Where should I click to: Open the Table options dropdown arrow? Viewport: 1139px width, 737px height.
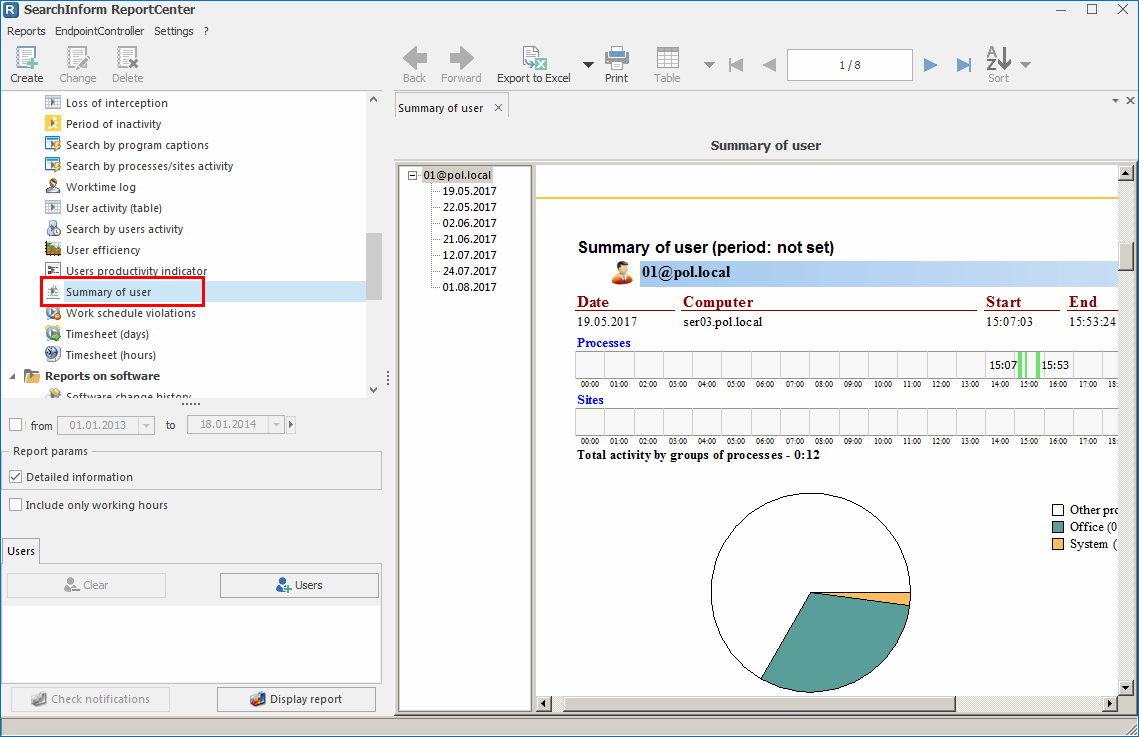pyautogui.click(x=710, y=65)
